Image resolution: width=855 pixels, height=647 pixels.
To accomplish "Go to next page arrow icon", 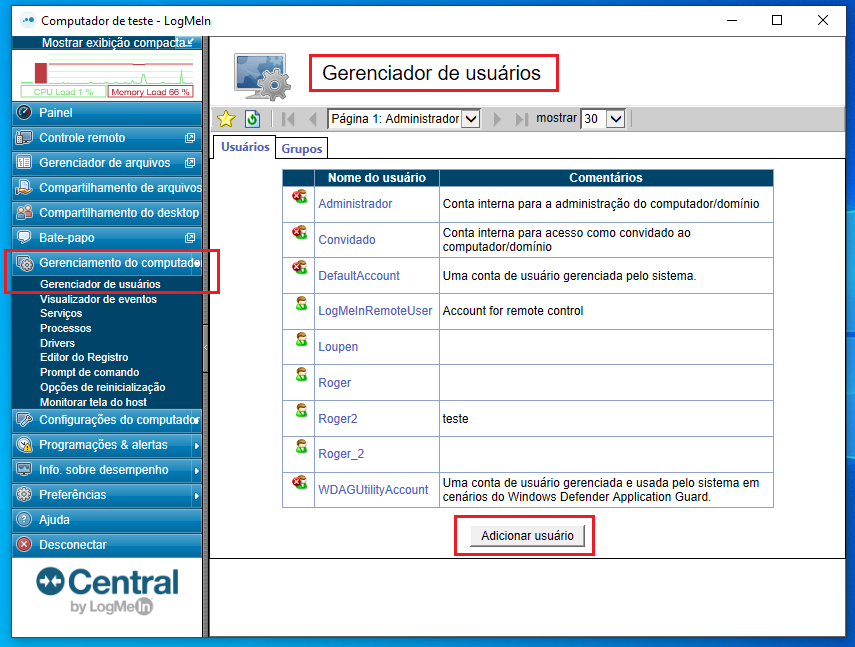I will click(x=497, y=118).
